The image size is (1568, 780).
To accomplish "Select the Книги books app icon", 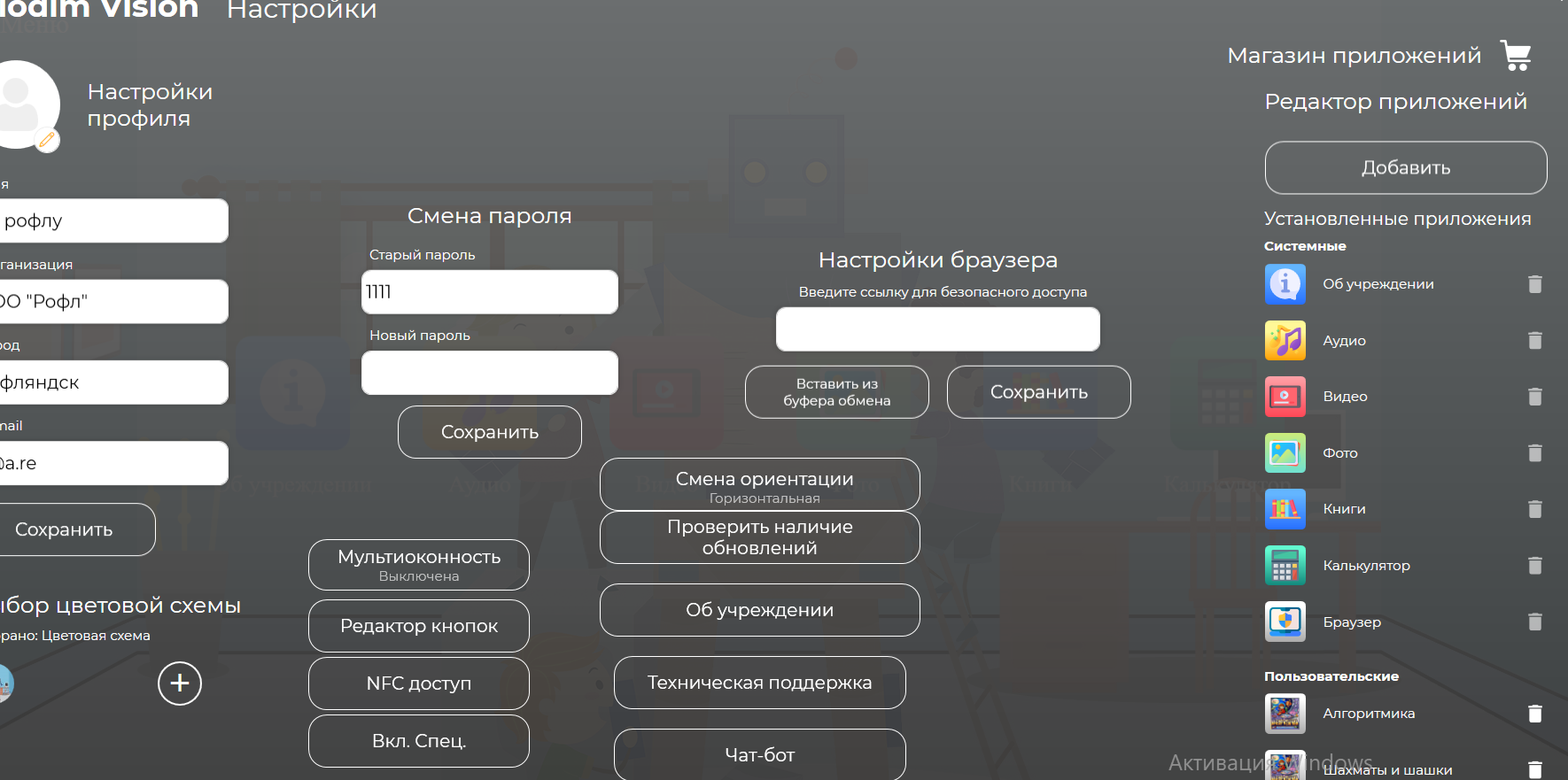I will 1285,509.
